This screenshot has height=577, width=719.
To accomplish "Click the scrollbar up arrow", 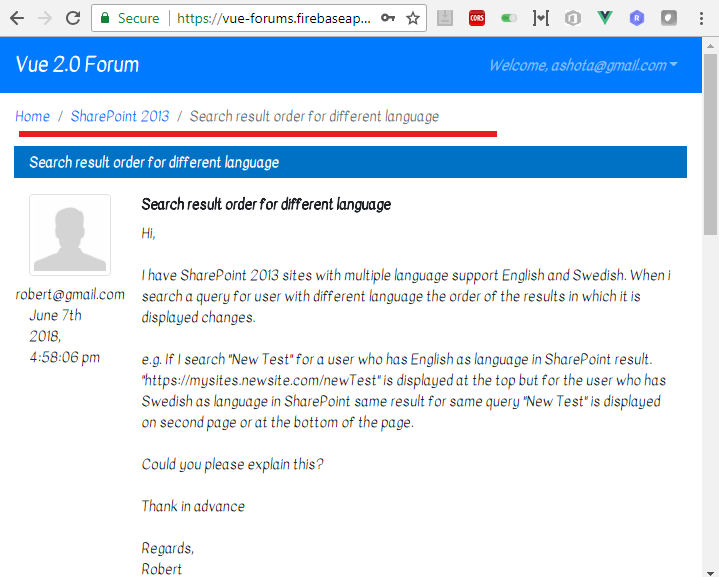I will (710, 46).
